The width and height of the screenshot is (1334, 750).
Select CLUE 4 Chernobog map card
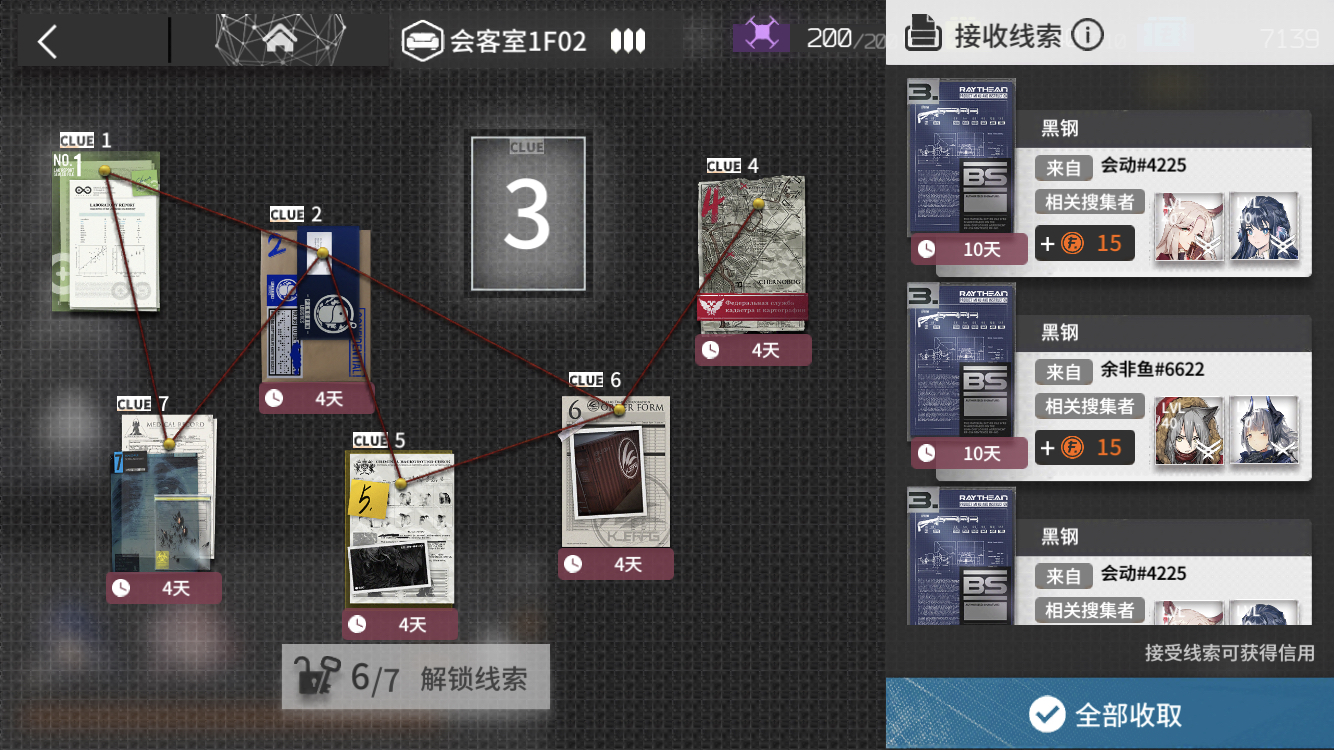[x=752, y=255]
